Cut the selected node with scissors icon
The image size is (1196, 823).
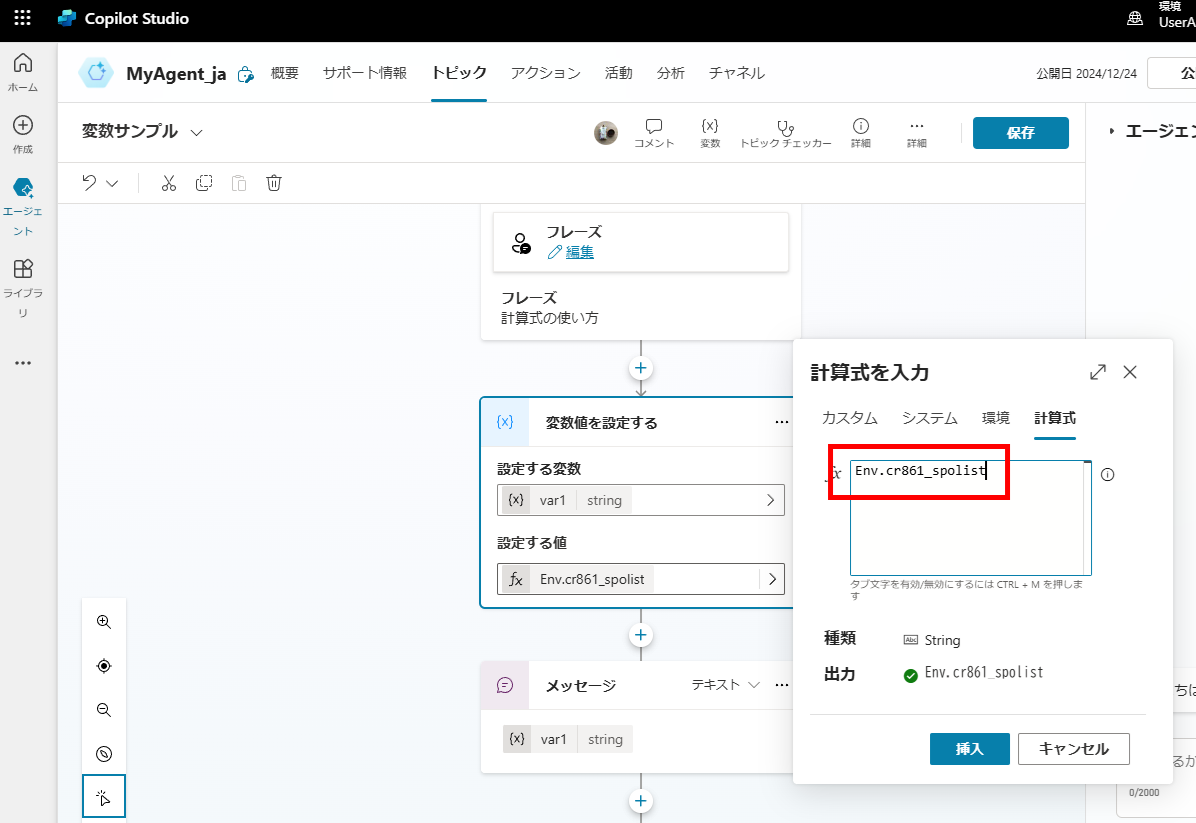click(168, 183)
